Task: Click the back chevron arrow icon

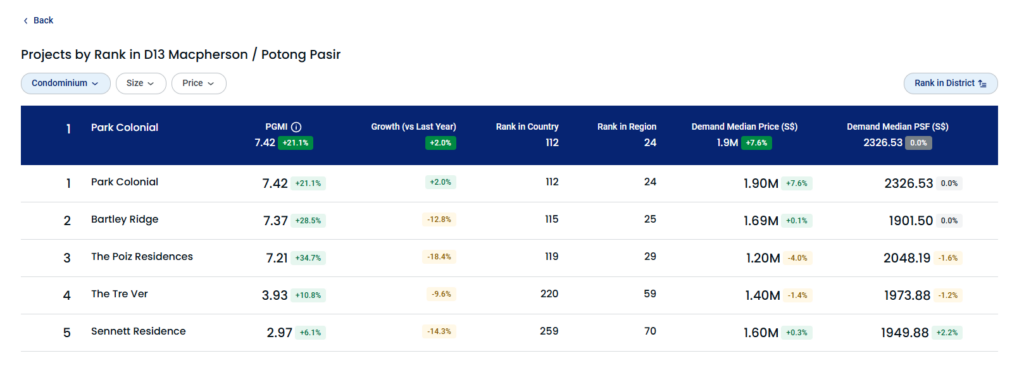Action: (25, 21)
